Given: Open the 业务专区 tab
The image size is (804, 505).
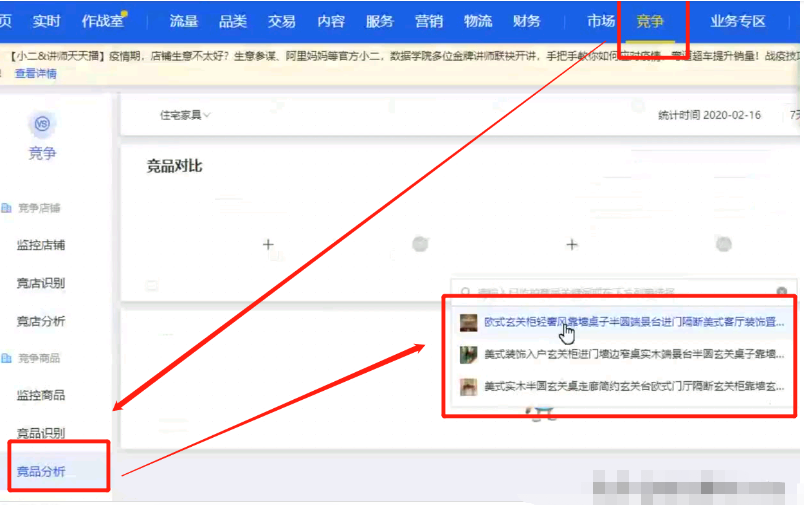Looking at the screenshot, I should (737, 21).
